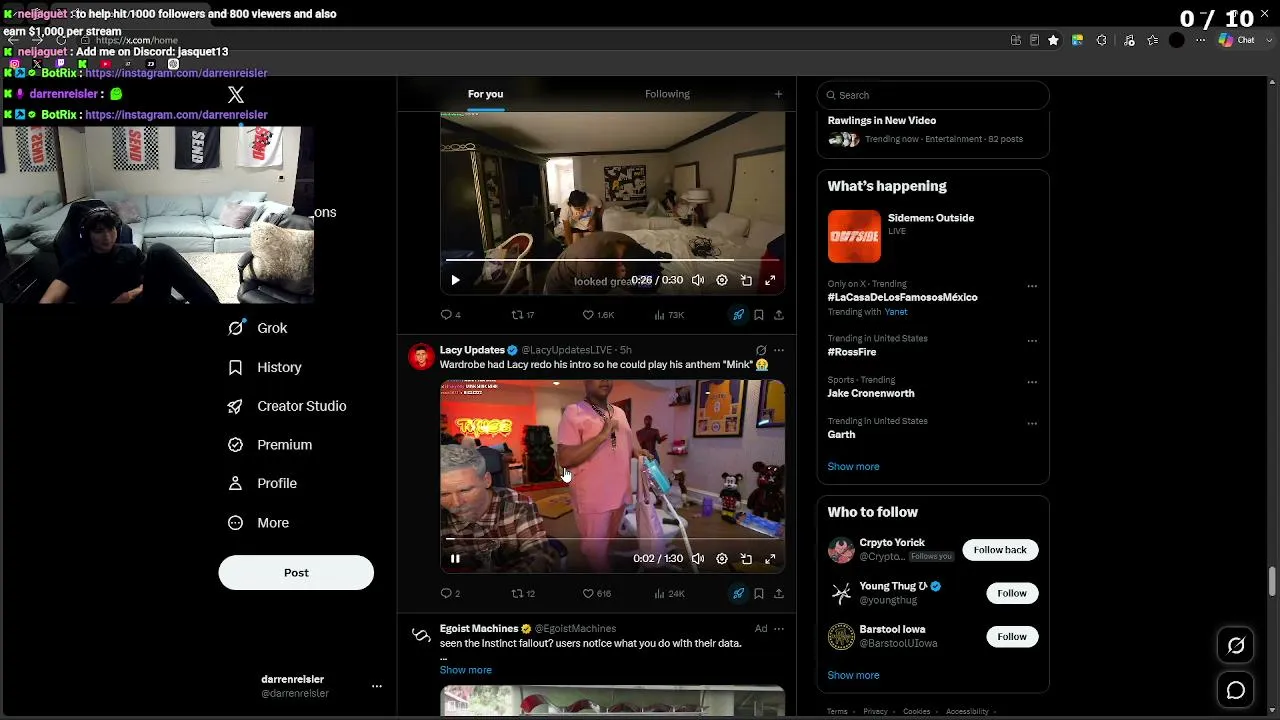The width and height of the screenshot is (1280, 720).
Task: Share the Lacy Updates post
Action: (778, 594)
